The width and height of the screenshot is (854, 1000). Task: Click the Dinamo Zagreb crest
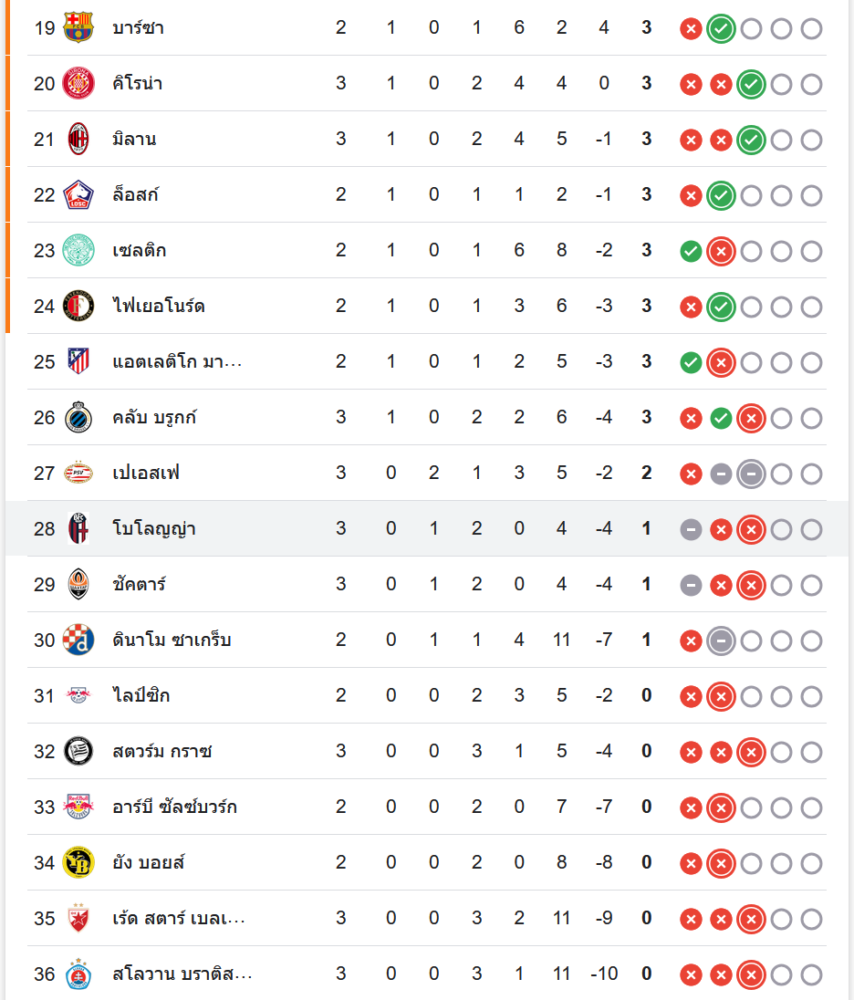[78, 639]
